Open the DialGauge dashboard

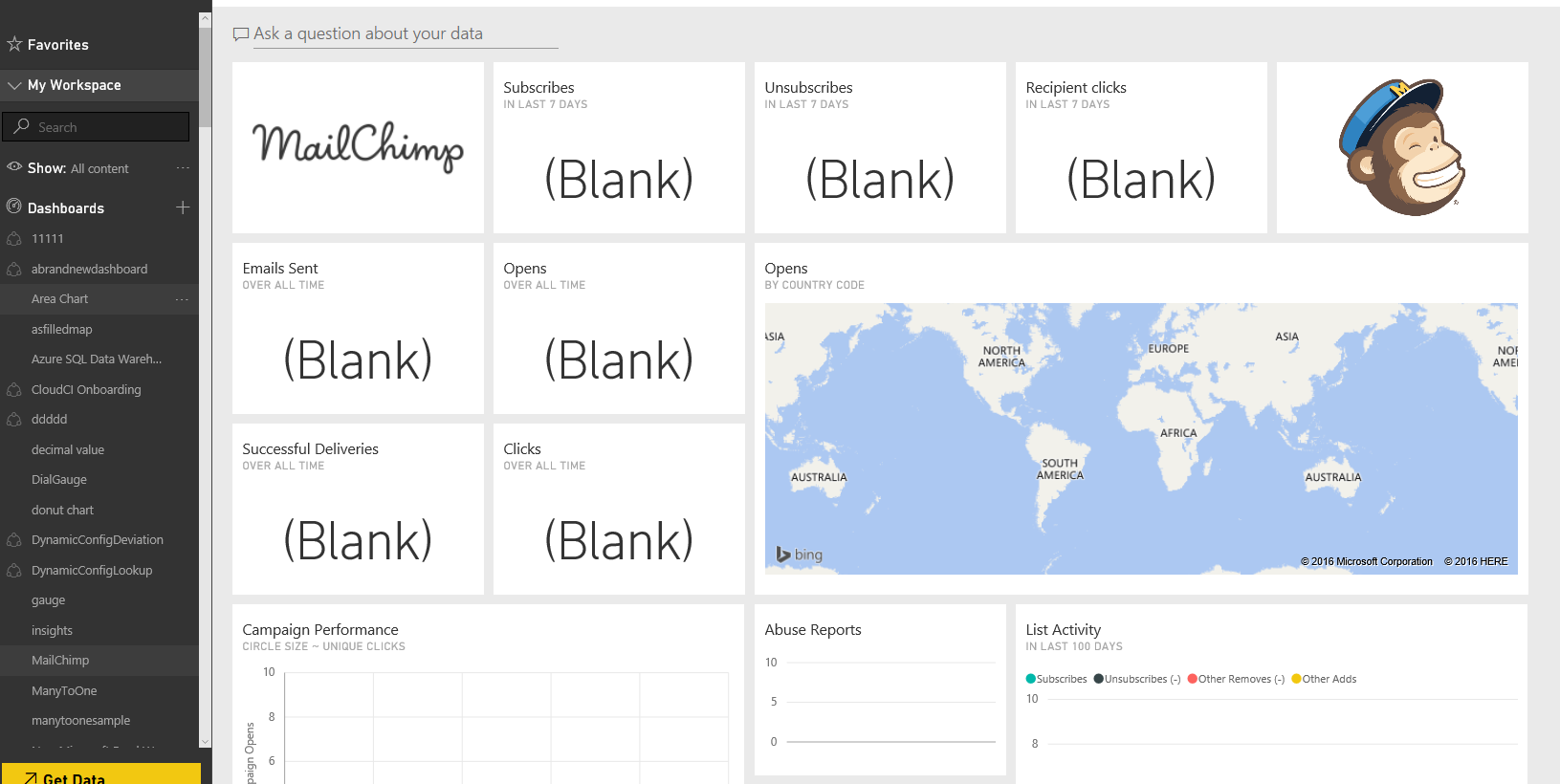(59, 480)
